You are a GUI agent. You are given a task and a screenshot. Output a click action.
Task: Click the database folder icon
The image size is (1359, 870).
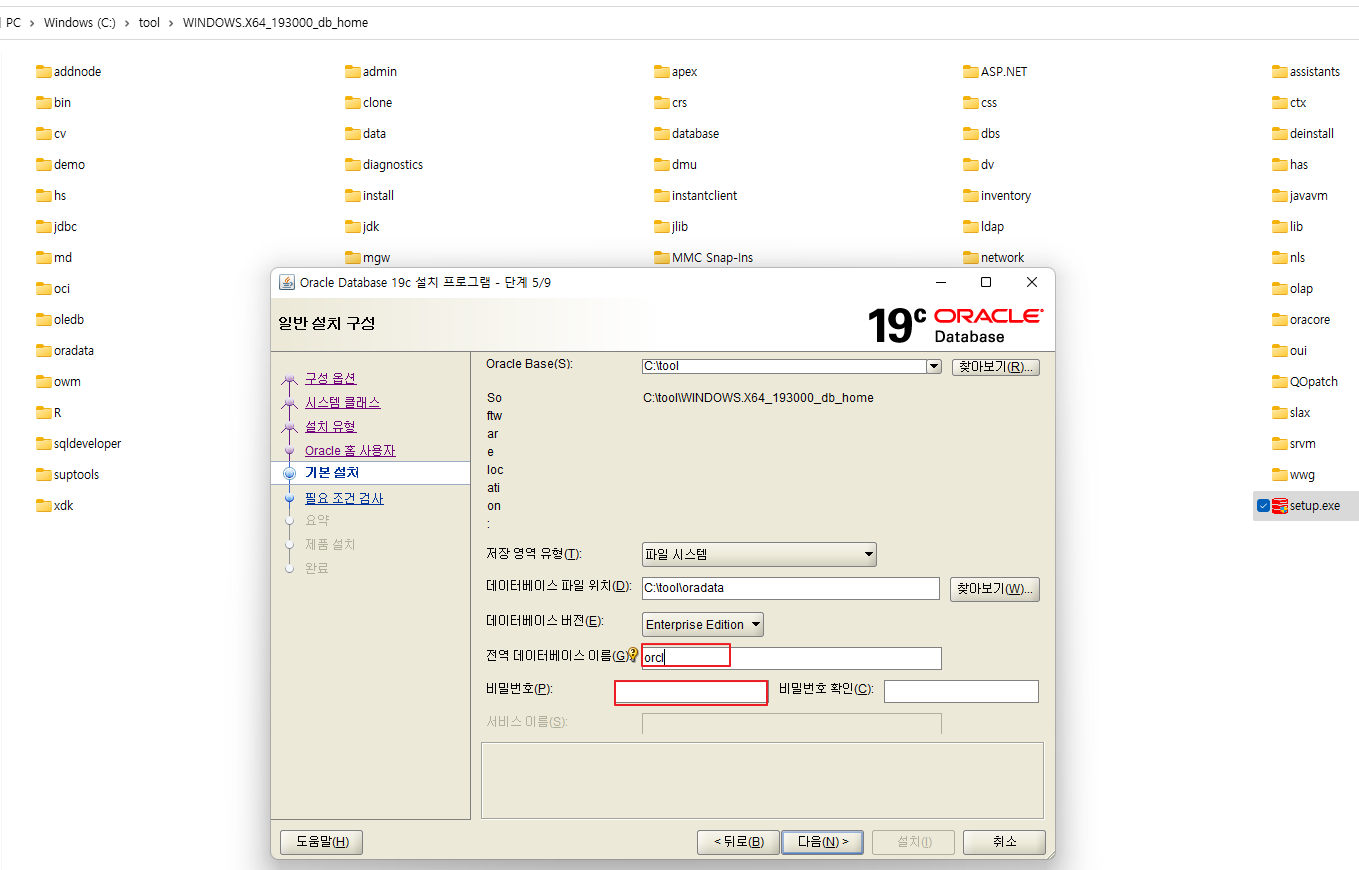pyautogui.click(x=662, y=134)
